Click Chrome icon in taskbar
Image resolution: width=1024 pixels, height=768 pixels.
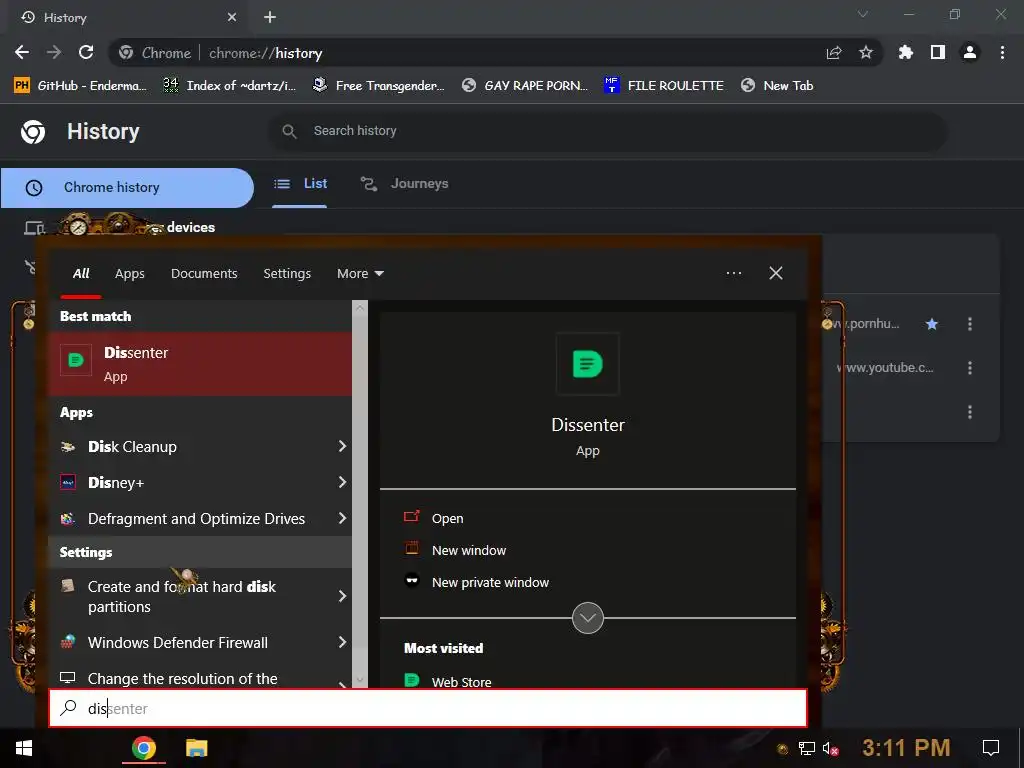pyautogui.click(x=144, y=748)
